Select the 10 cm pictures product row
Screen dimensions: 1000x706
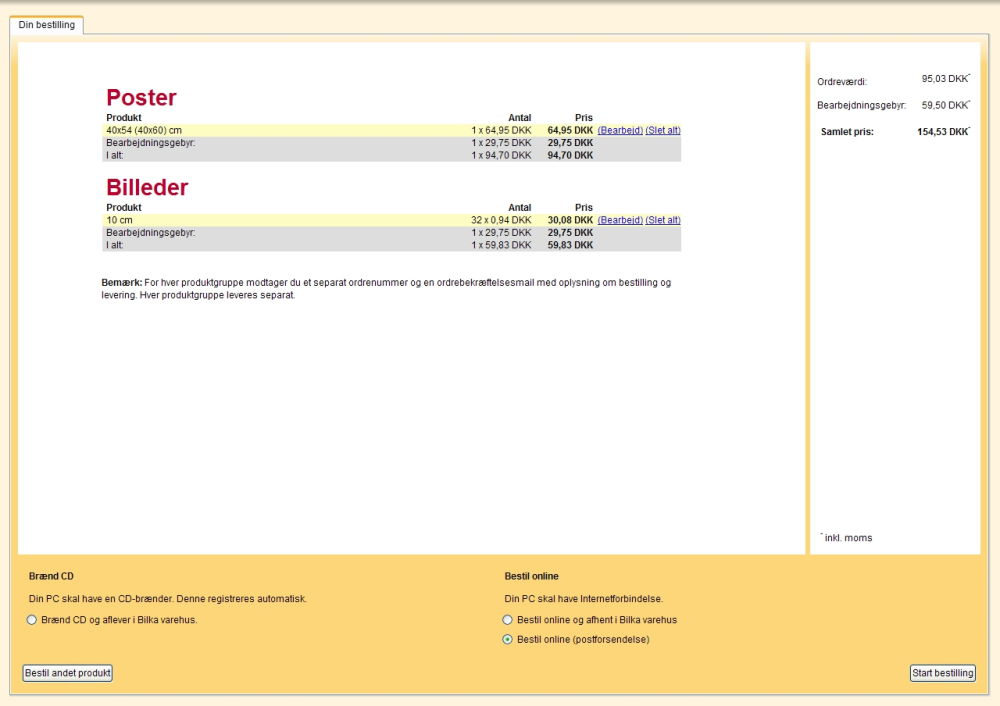click(x=392, y=220)
